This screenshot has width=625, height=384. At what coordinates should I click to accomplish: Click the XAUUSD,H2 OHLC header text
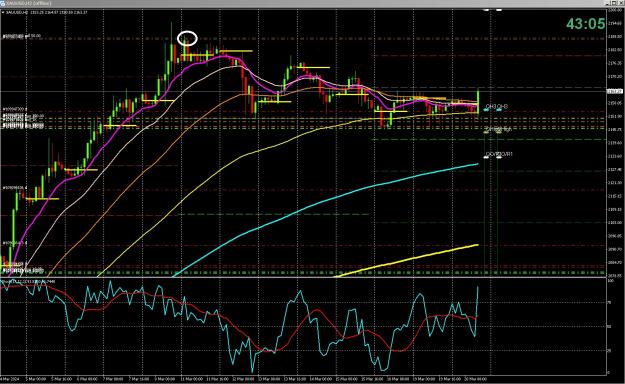point(46,12)
